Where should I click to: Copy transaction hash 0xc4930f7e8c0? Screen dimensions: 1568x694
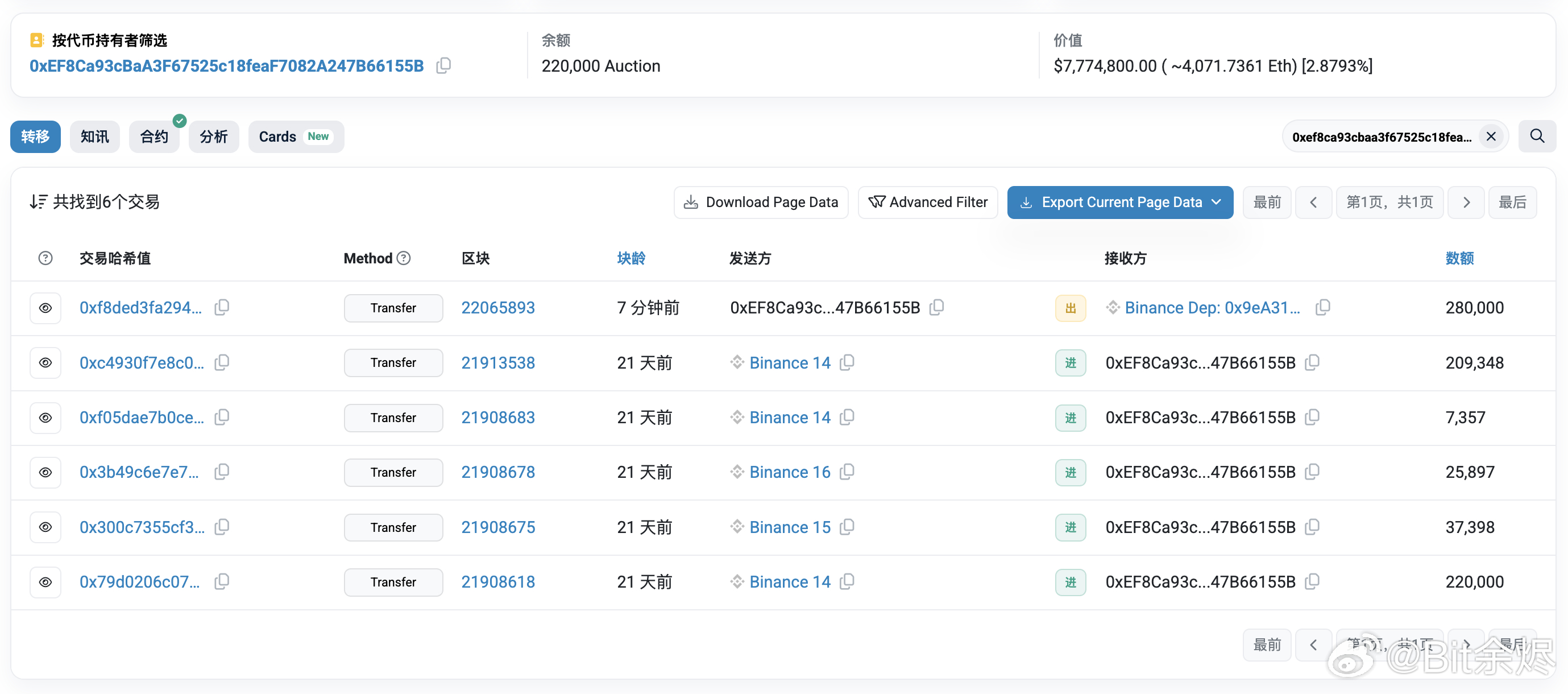pyautogui.click(x=222, y=362)
